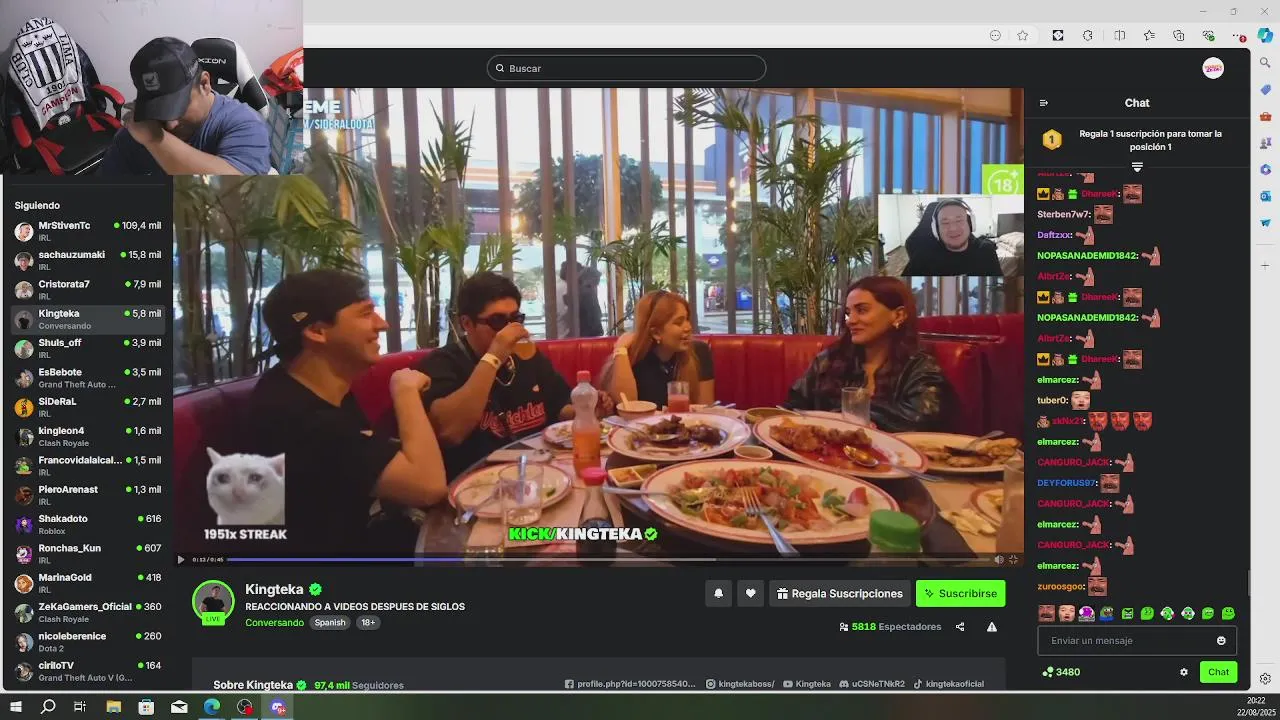
Task: Open the kingleon4 channel in the sidebar
Action: 88,436
